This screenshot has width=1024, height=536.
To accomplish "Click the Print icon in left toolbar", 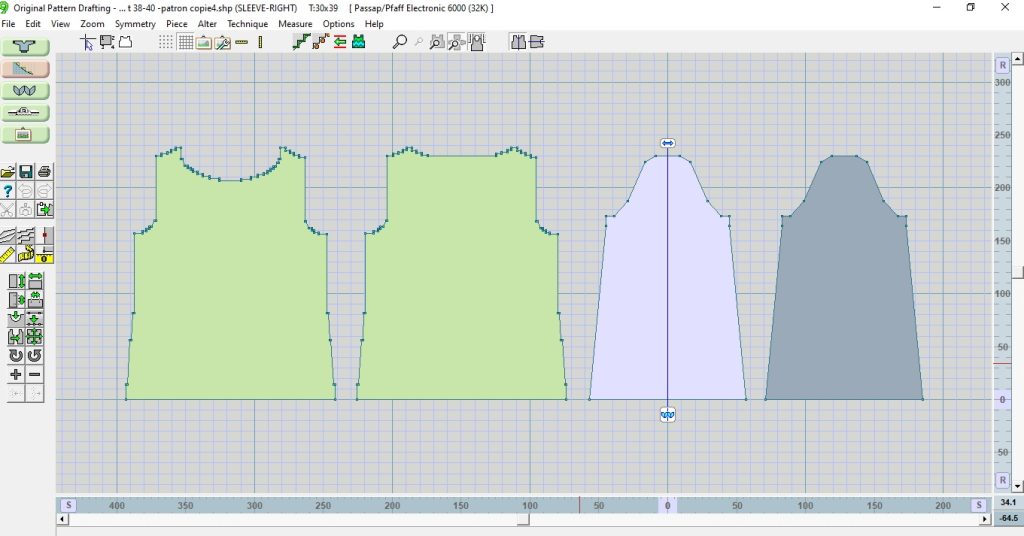I will pyautogui.click(x=44, y=171).
